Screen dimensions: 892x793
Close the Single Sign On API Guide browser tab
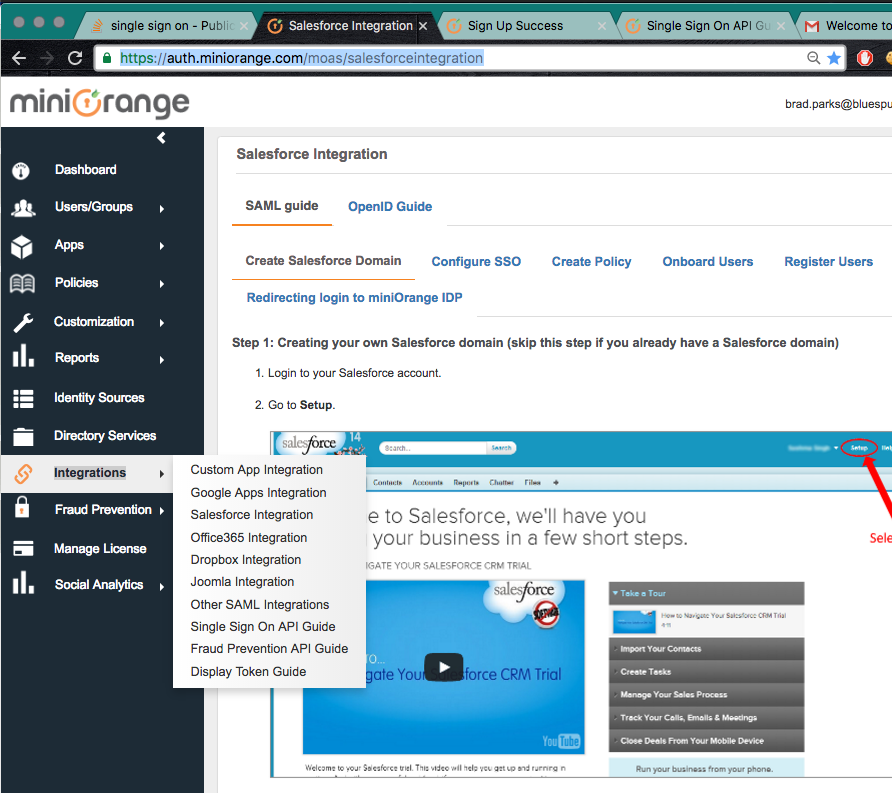pos(781,26)
